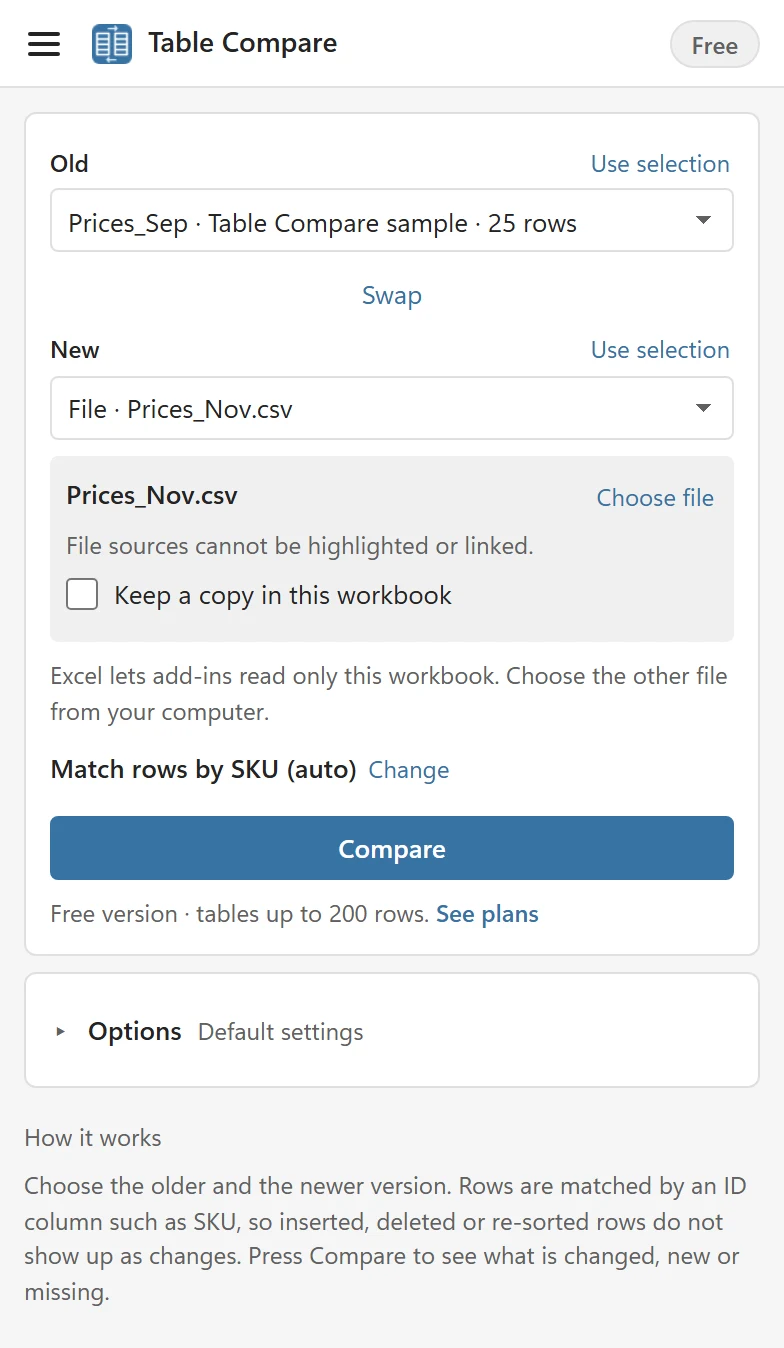Viewport: 784px width, 1348px height.
Task: Change the match rows column
Action: click(x=409, y=770)
